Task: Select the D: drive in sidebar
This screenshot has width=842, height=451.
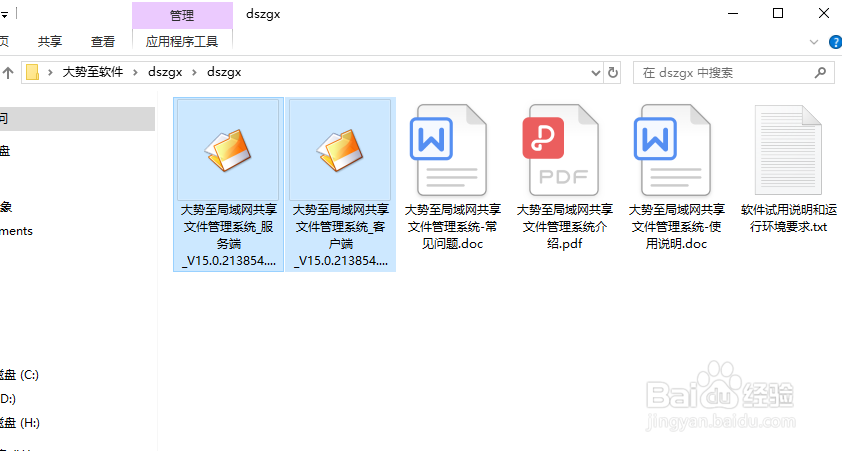Action: [x=8, y=399]
